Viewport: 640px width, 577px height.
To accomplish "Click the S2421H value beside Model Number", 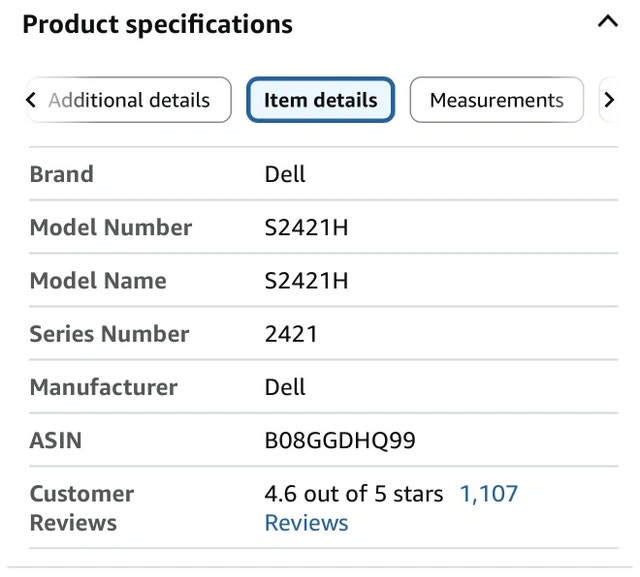I will (306, 227).
